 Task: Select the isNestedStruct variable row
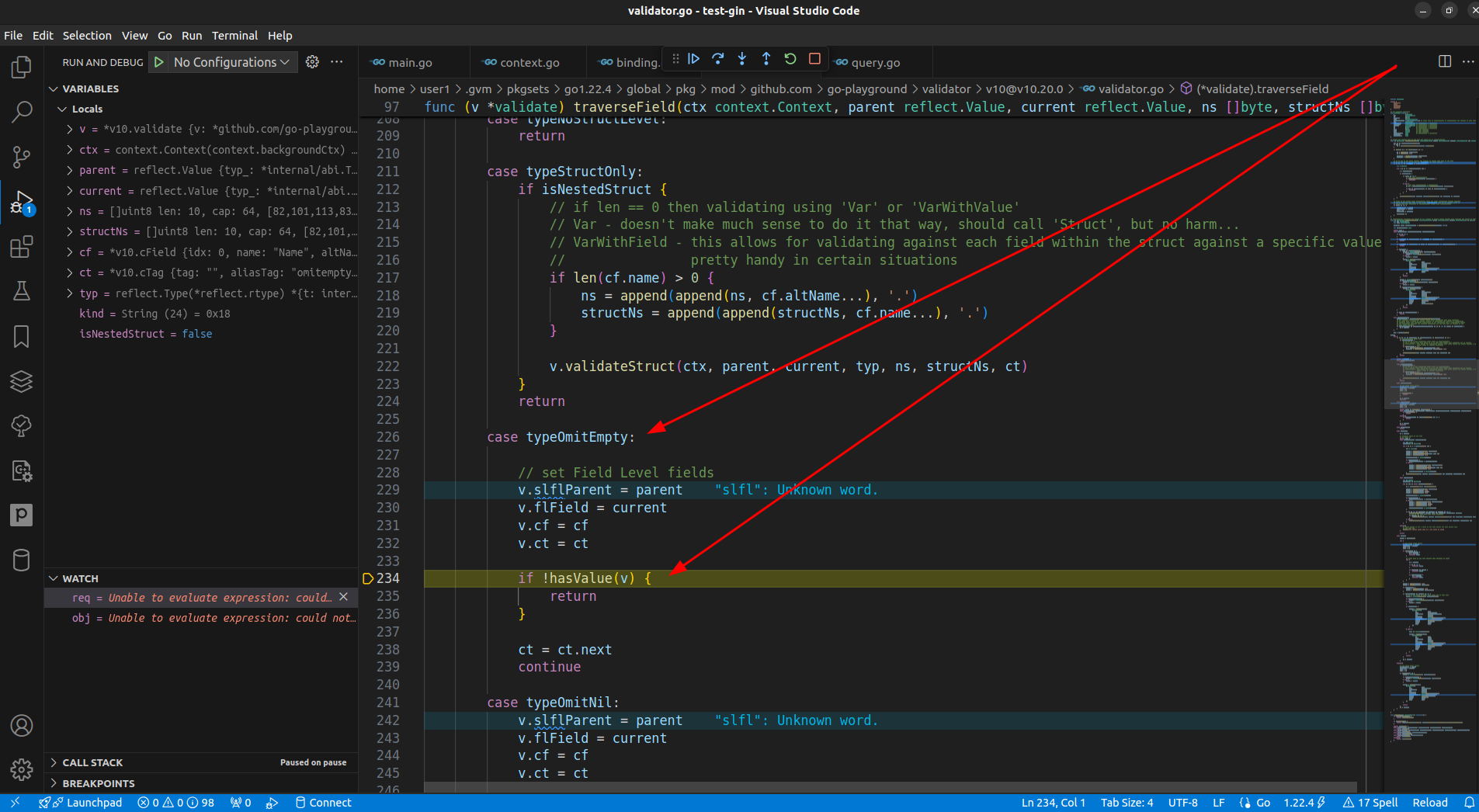click(202, 334)
